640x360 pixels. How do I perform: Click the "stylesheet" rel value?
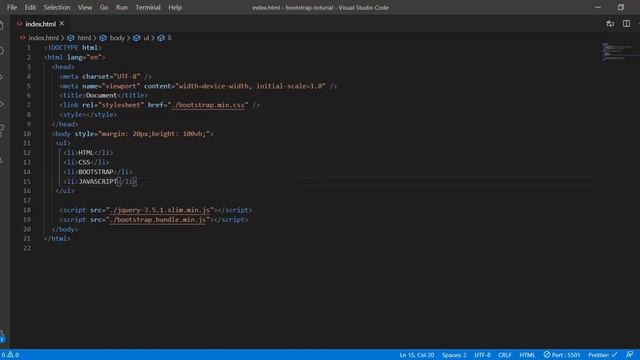pos(121,105)
